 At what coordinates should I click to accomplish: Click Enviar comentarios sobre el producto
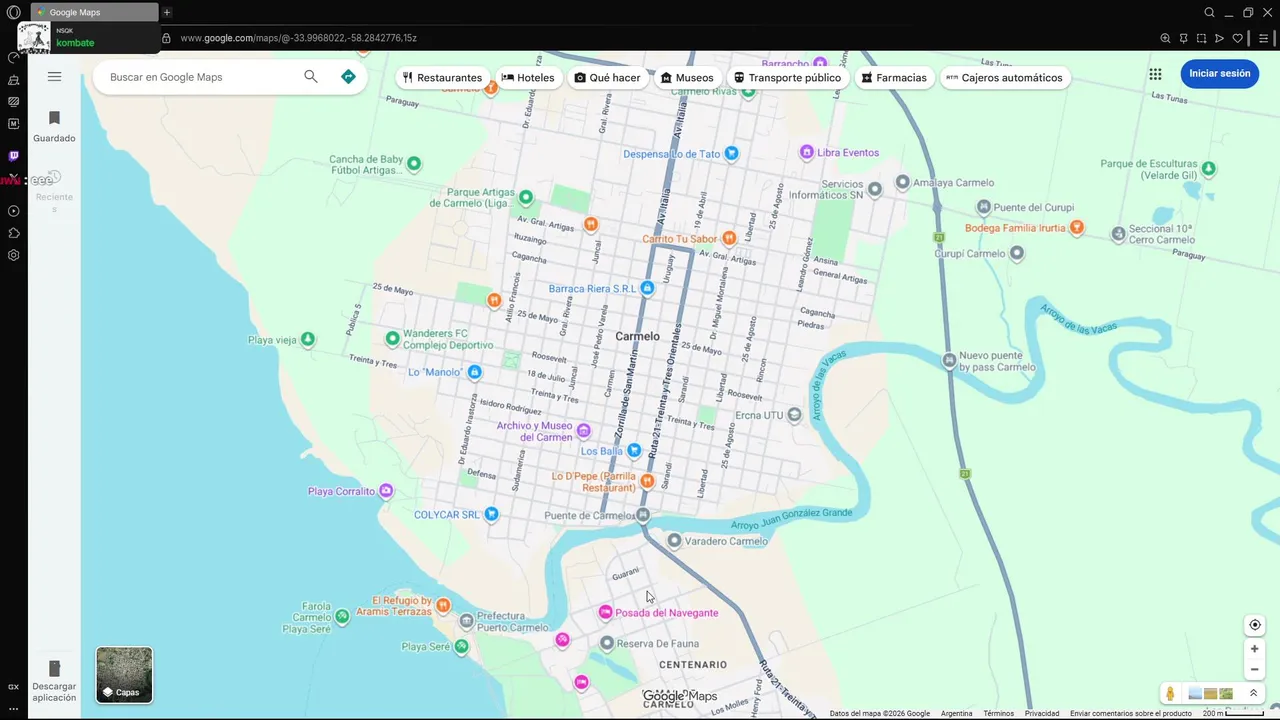point(1131,713)
